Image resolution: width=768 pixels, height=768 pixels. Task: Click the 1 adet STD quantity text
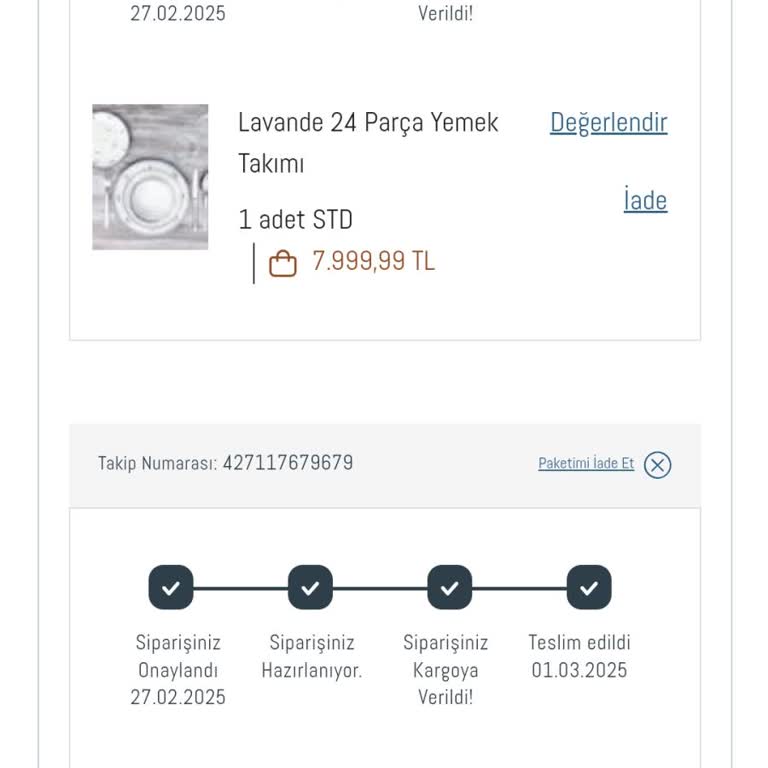click(295, 220)
